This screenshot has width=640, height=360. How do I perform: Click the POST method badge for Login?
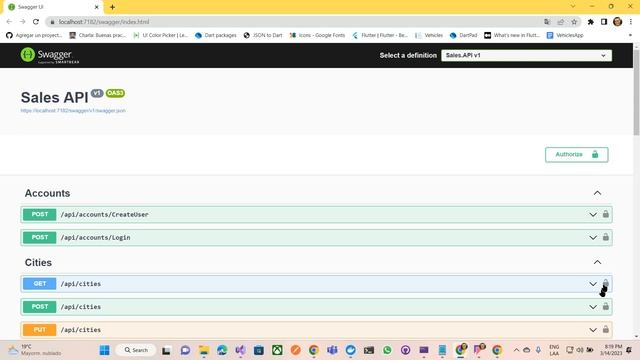[x=40, y=238]
